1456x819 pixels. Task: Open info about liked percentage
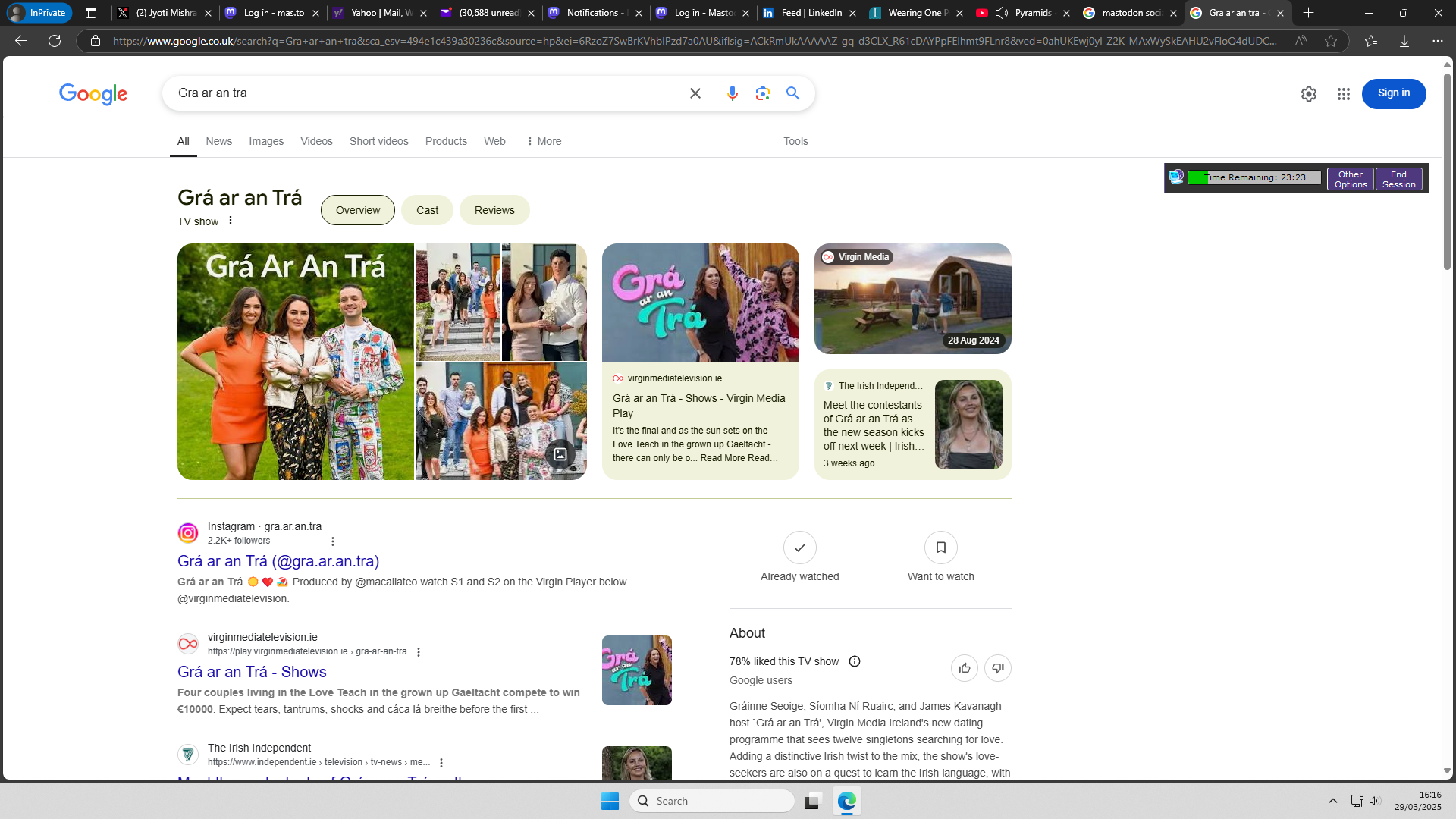point(855,661)
